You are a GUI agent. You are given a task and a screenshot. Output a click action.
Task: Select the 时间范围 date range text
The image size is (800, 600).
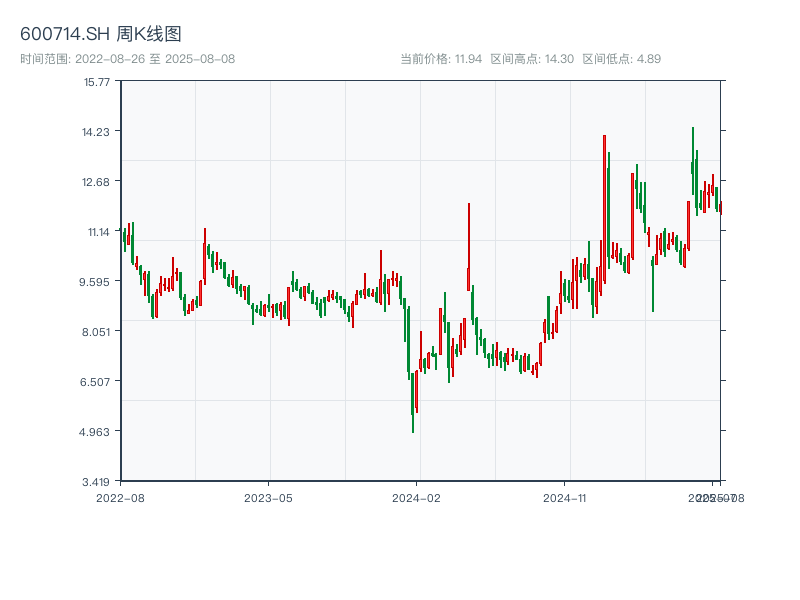(x=127, y=59)
